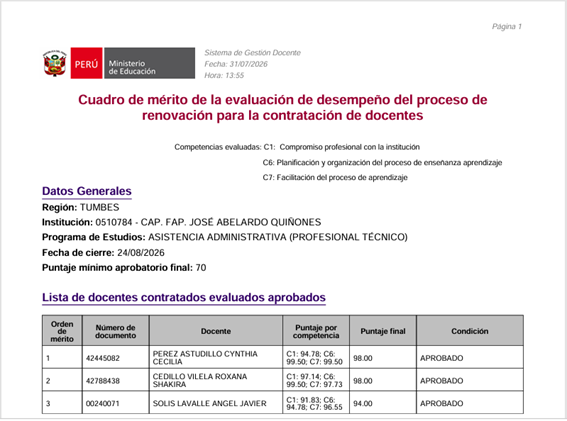Click the Puntaje por competencia column header

(x=316, y=331)
